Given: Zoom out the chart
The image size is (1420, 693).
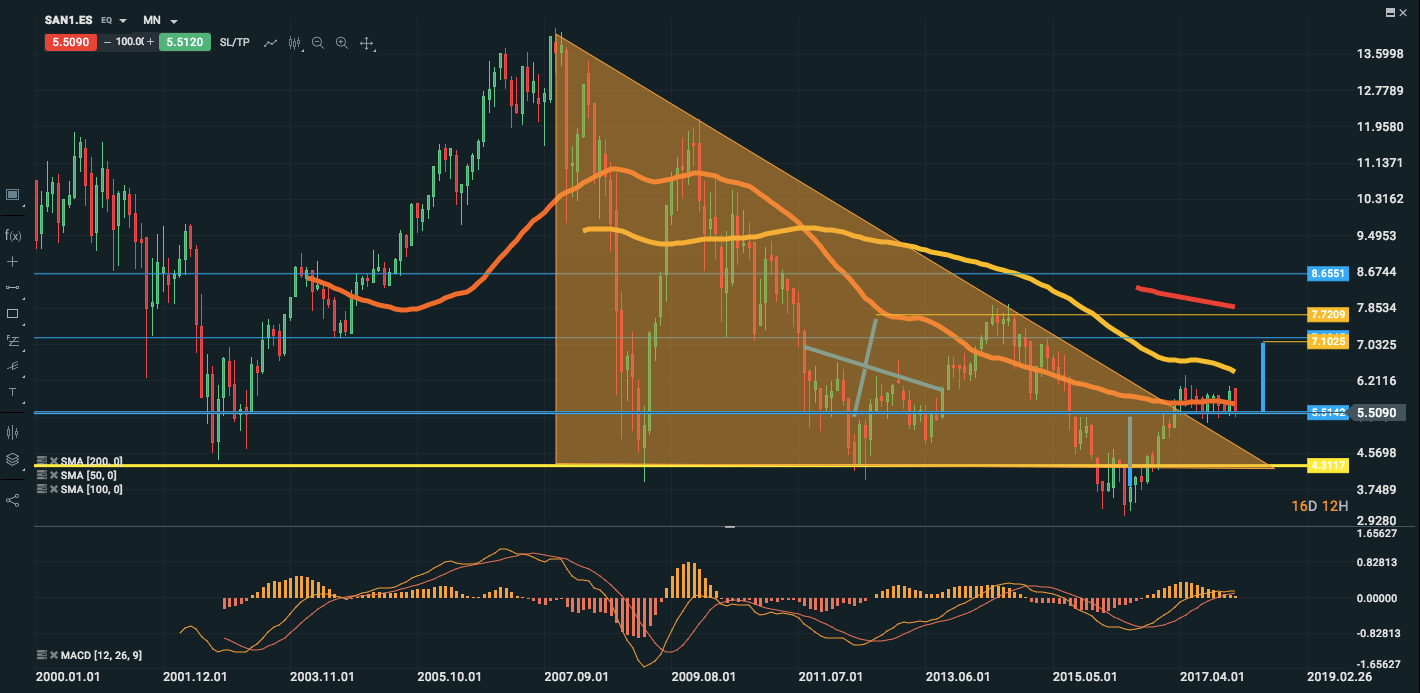Looking at the screenshot, I should [318, 43].
